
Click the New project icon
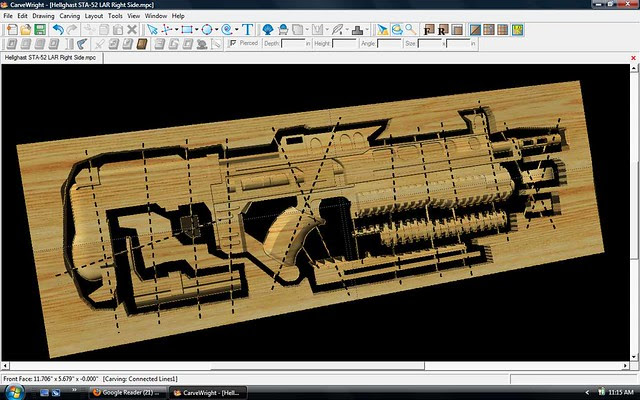pos(12,29)
